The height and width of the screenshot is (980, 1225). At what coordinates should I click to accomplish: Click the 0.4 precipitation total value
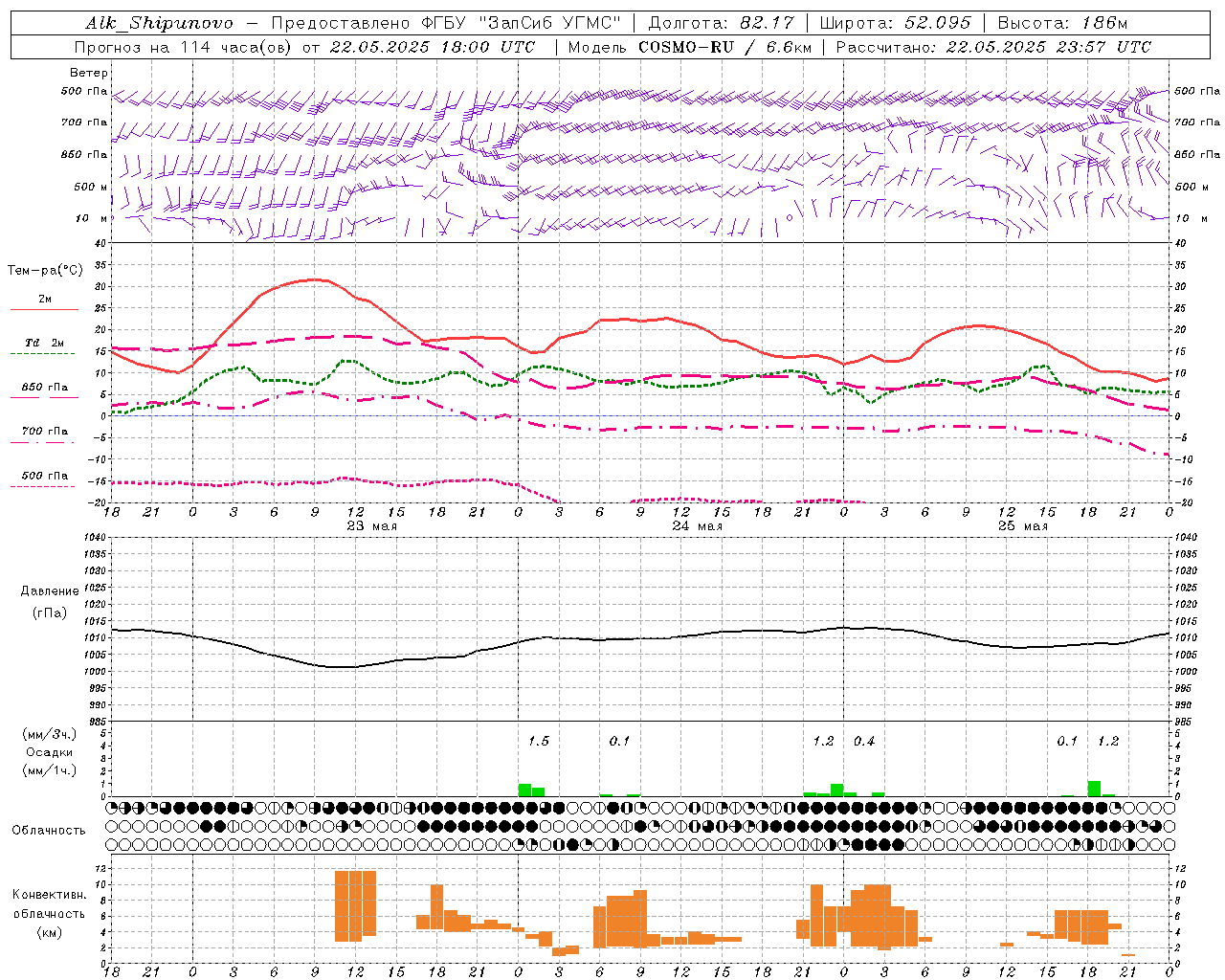coord(864,741)
